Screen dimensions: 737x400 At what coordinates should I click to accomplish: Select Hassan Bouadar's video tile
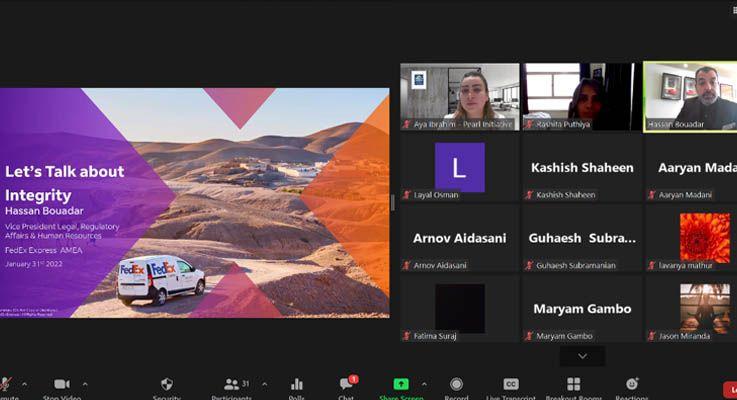pyautogui.click(x=690, y=97)
